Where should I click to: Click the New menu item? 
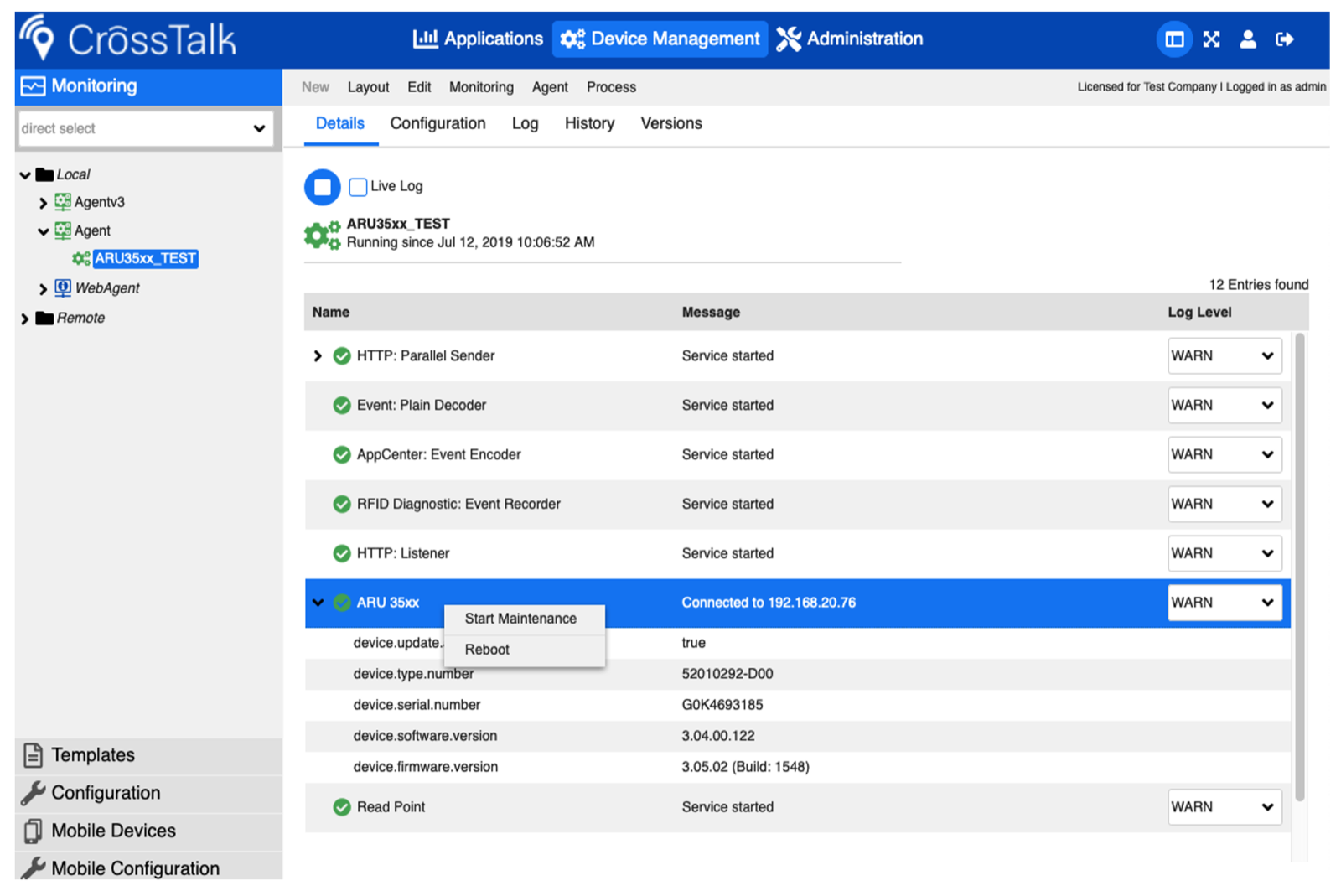click(x=315, y=87)
